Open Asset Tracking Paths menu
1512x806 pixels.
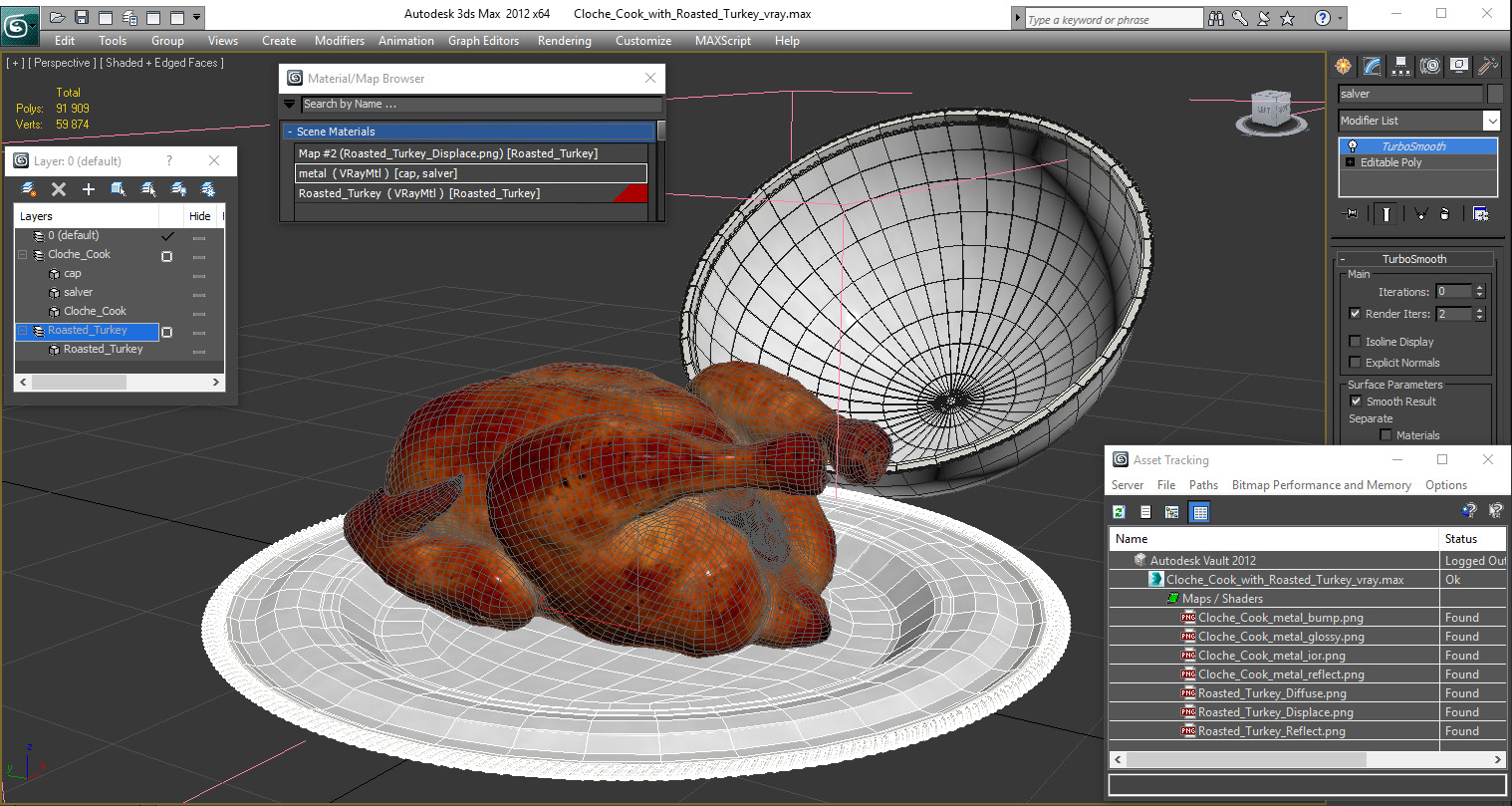1203,485
